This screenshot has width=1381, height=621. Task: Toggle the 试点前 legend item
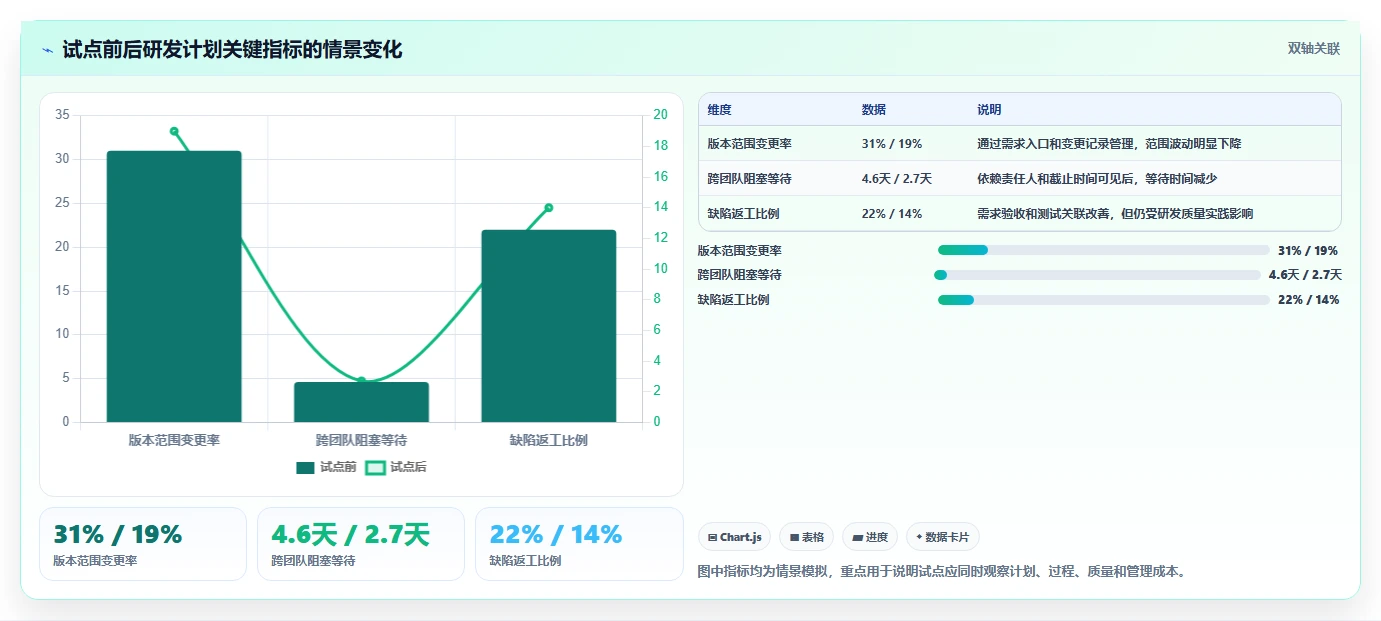(326, 467)
